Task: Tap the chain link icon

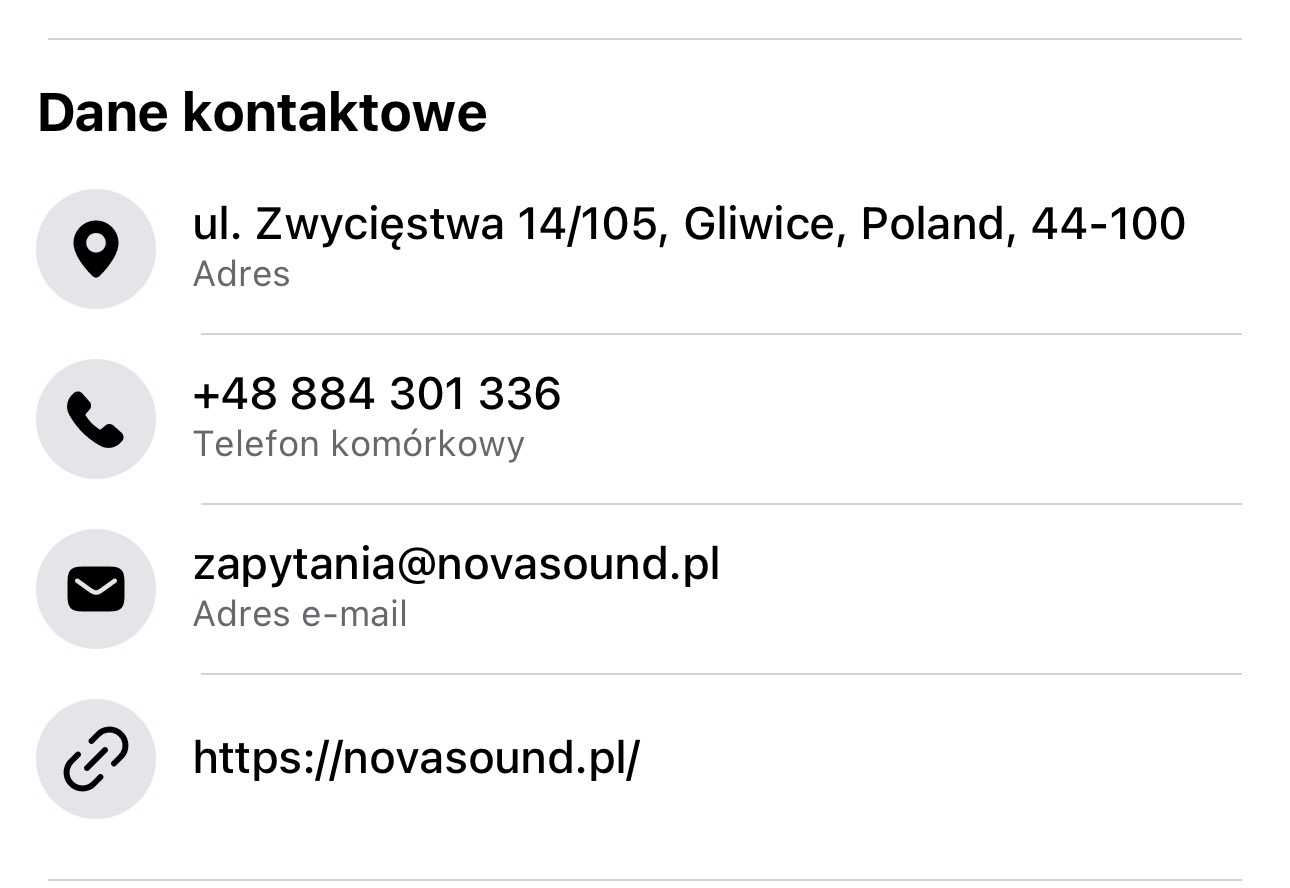Action: (x=96, y=759)
